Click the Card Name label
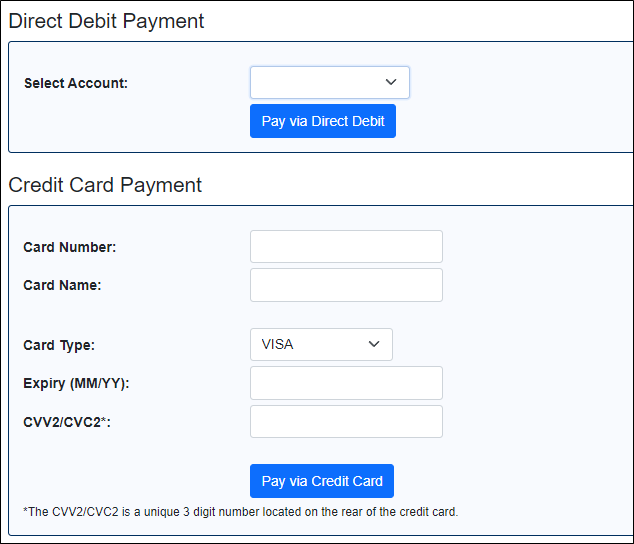 pyautogui.click(x=62, y=285)
